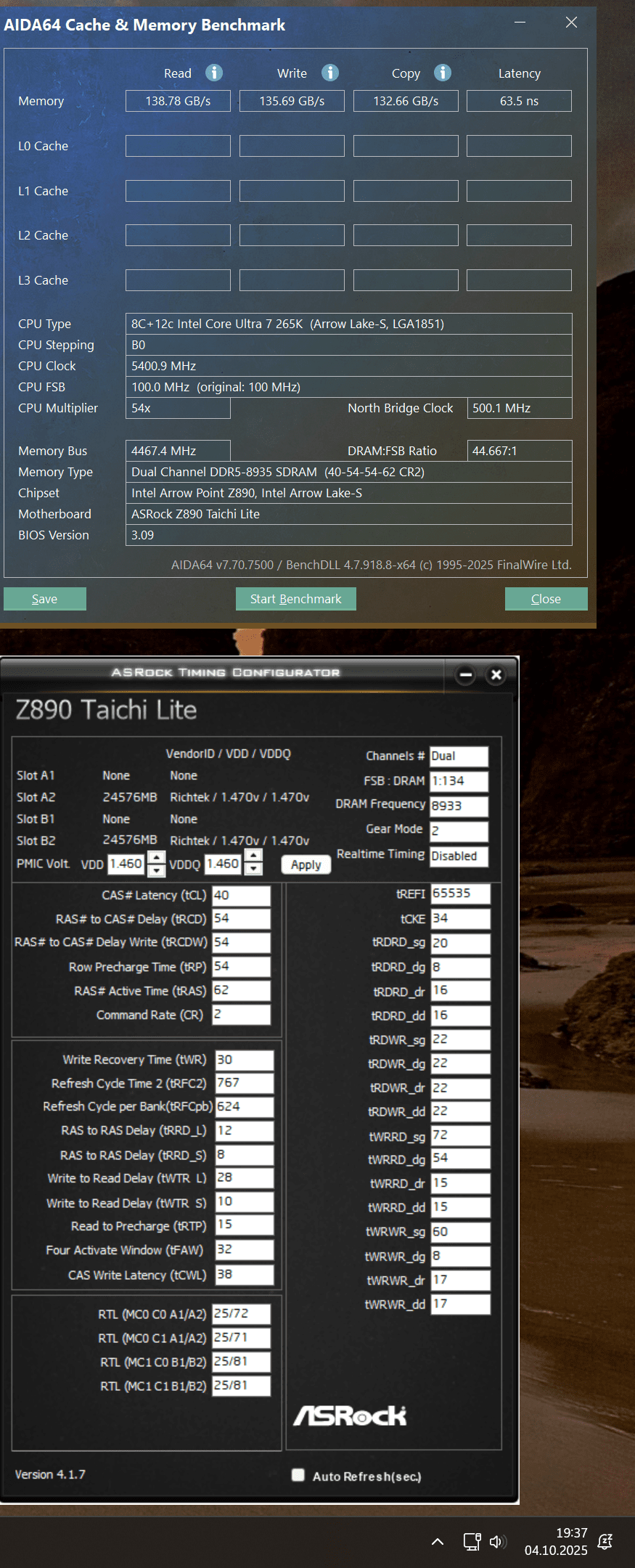Open notifications bell icon in taskbar
635x1568 pixels.
605,1542
